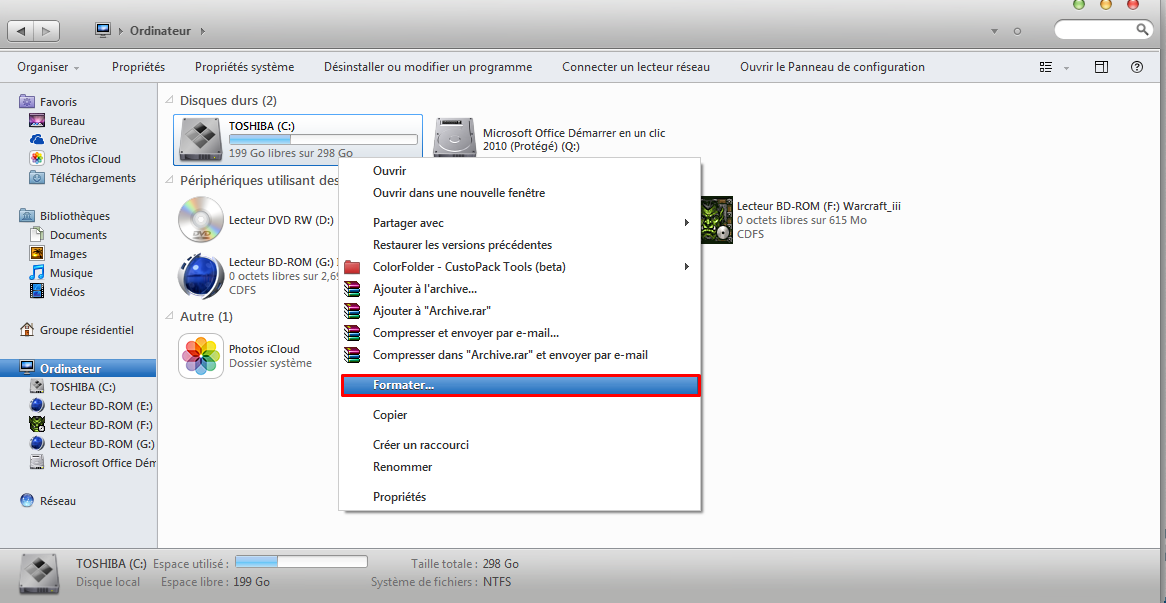The image size is (1166, 603).
Task: Collapse the Disques durs group
Action: (170, 100)
